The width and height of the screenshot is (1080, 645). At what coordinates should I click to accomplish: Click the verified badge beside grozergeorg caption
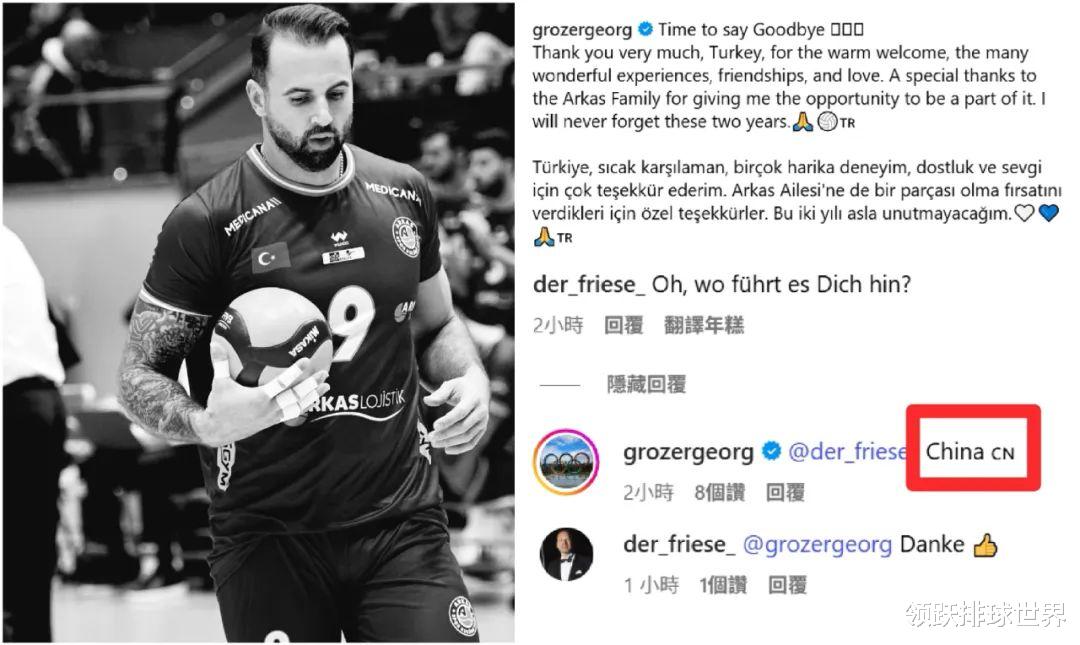point(645,30)
